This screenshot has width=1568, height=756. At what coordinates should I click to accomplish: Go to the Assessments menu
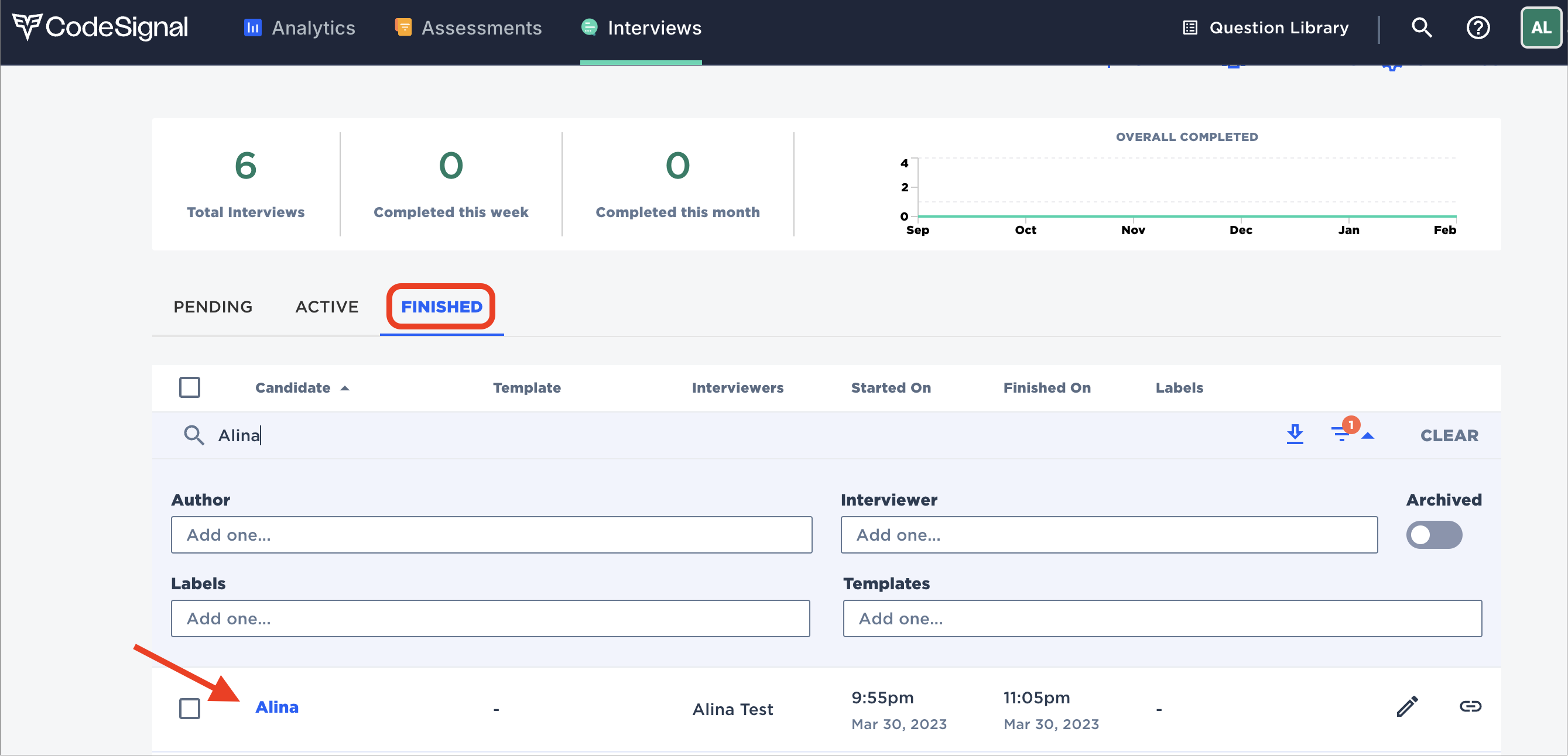481,28
